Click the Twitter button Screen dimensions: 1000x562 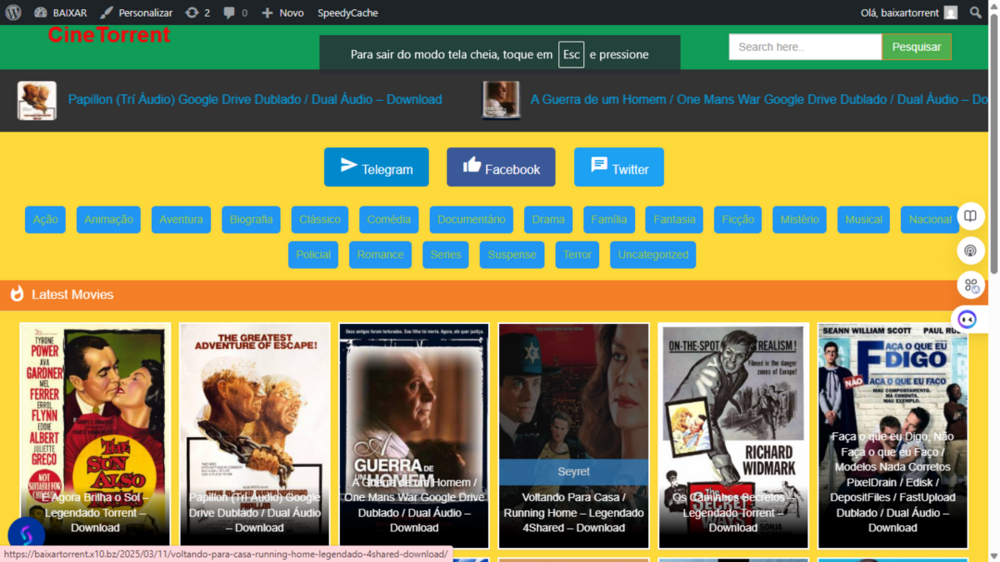click(619, 167)
